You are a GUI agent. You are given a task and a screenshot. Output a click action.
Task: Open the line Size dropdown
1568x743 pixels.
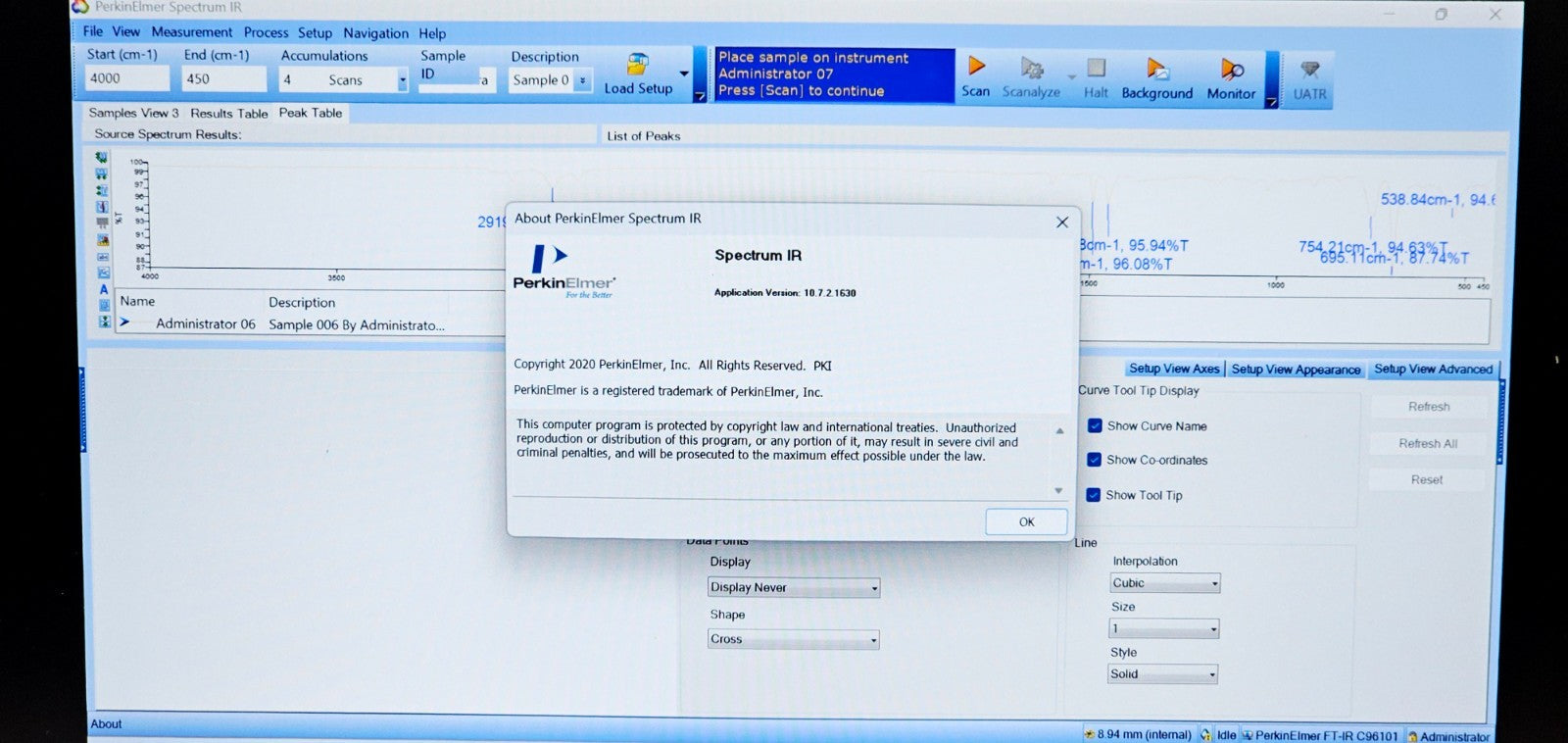click(1213, 629)
